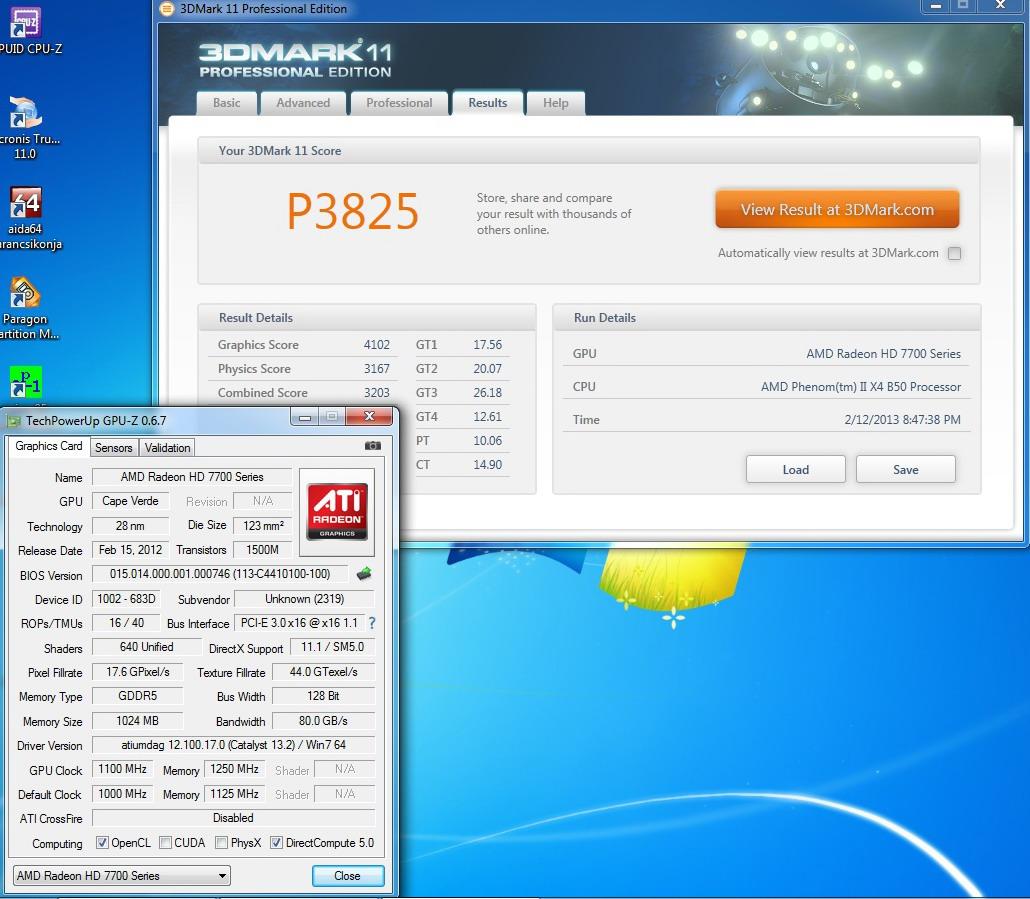This screenshot has width=1030, height=899.
Task: Click the Texture Fillrate 44.0 GTexel/s field
Action: [x=323, y=672]
